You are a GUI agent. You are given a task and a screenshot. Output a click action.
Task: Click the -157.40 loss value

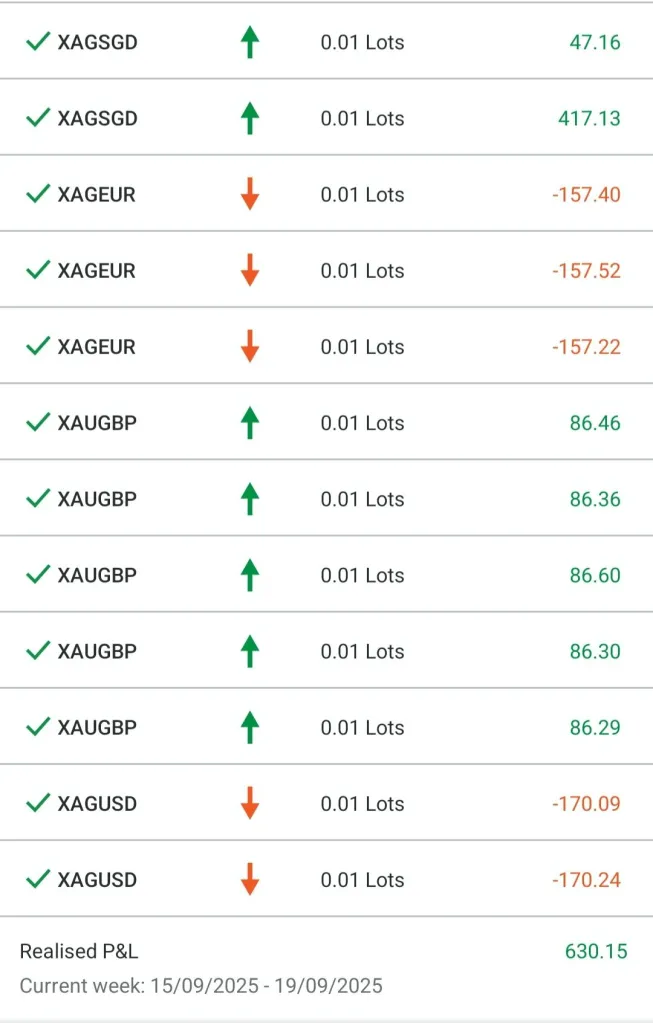tap(586, 194)
